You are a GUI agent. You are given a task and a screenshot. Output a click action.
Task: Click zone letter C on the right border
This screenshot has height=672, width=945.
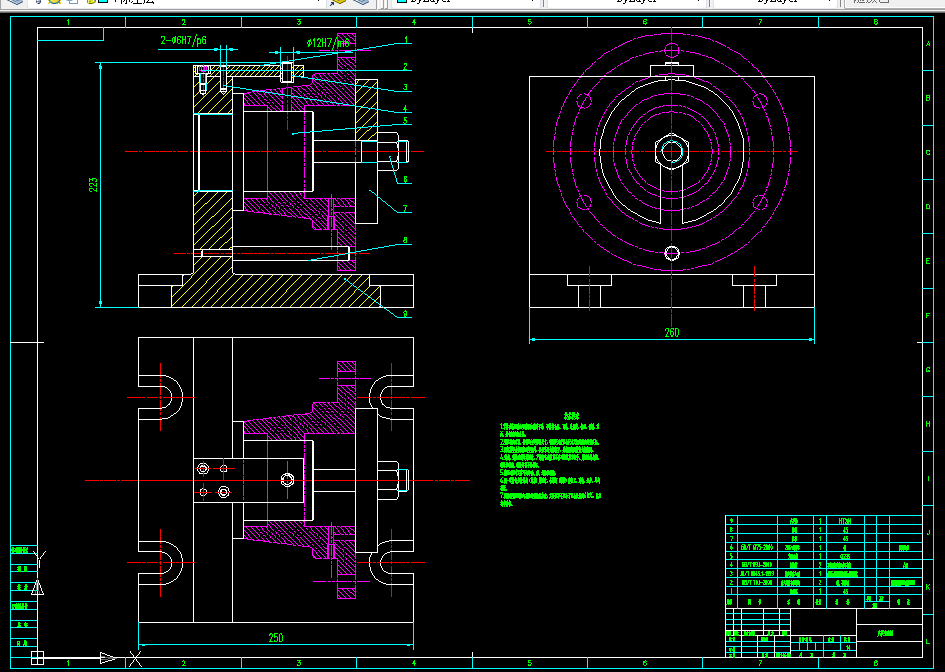[x=928, y=152]
